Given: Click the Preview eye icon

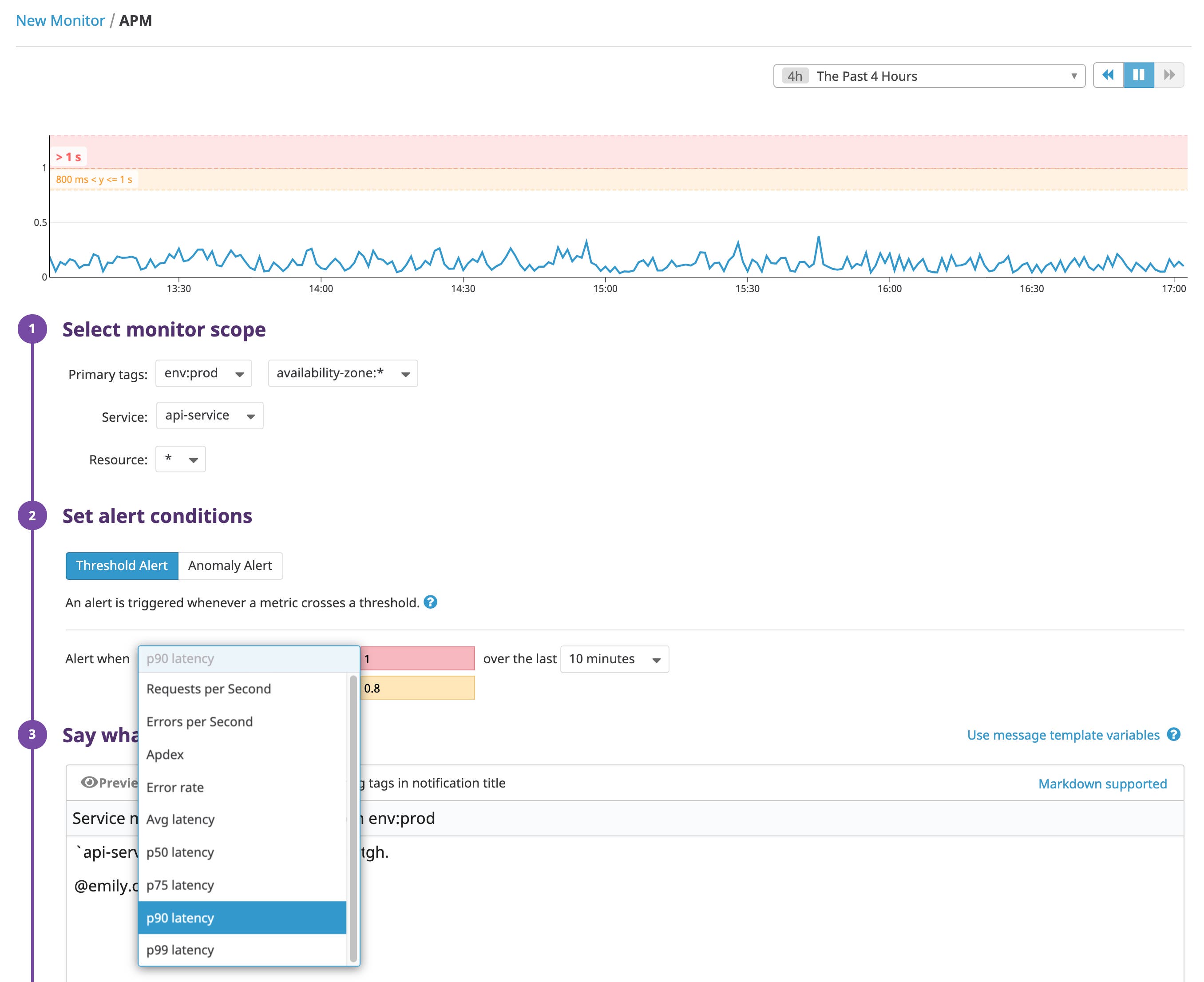Looking at the screenshot, I should 89,782.
